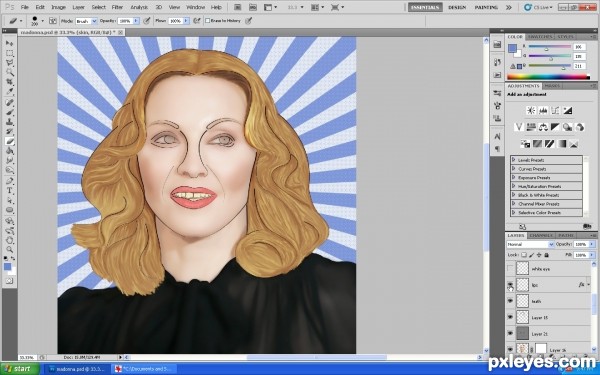Open the brush preset picker arrow
The image size is (600, 375).
tap(42, 21)
